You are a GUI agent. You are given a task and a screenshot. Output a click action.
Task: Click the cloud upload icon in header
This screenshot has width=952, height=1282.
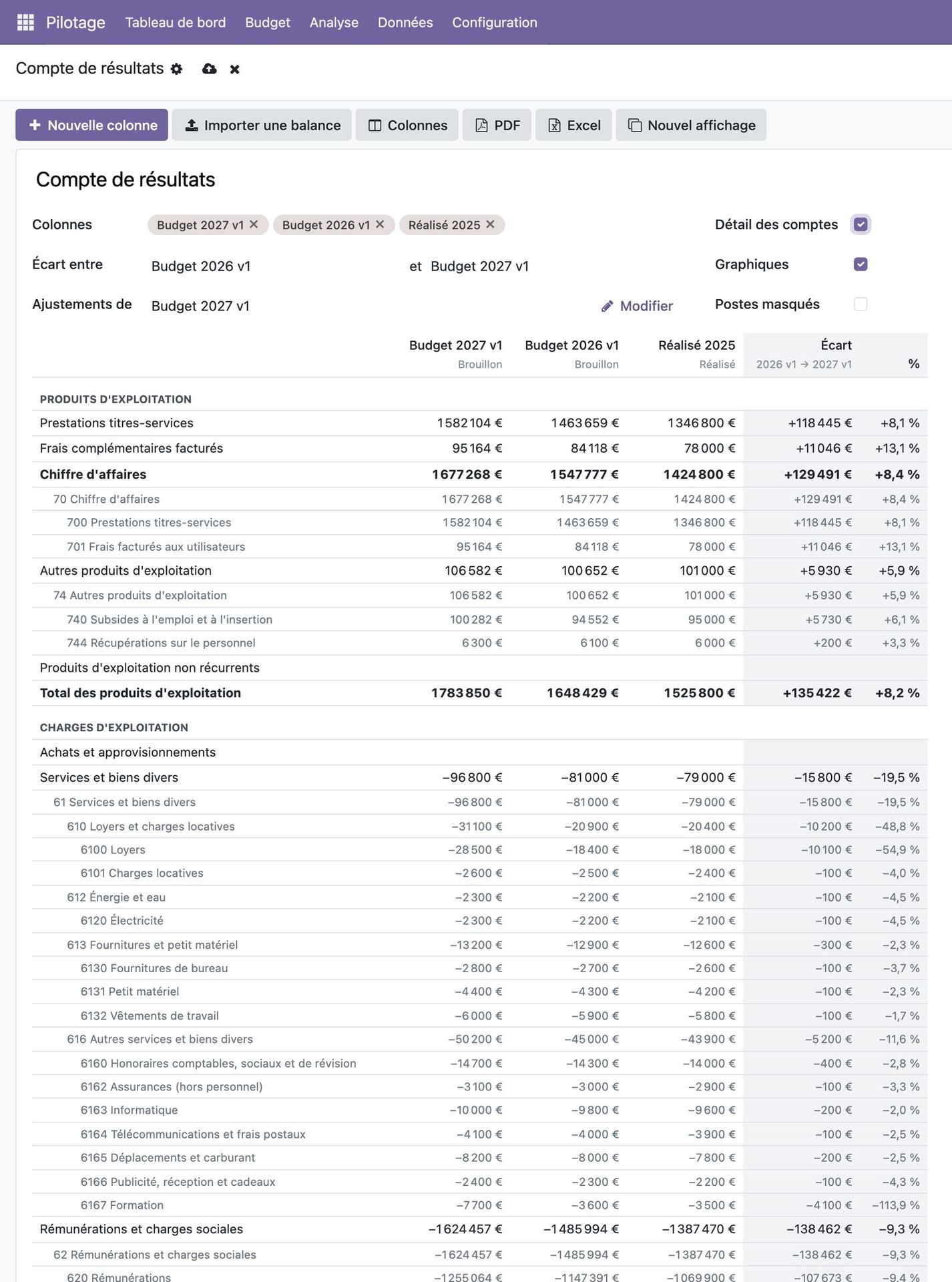click(x=209, y=69)
